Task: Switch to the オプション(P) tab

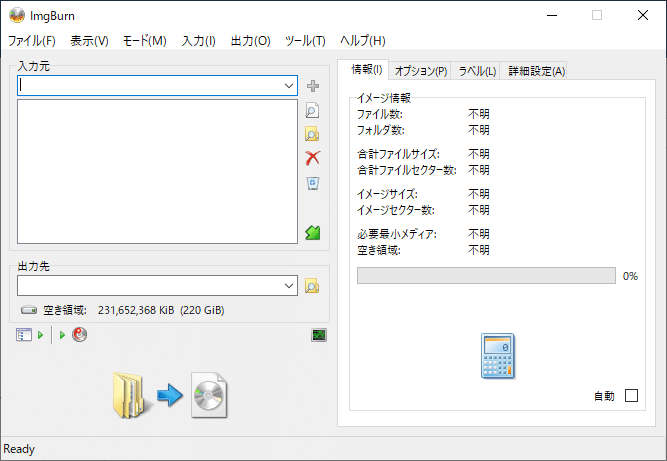Action: 421,71
